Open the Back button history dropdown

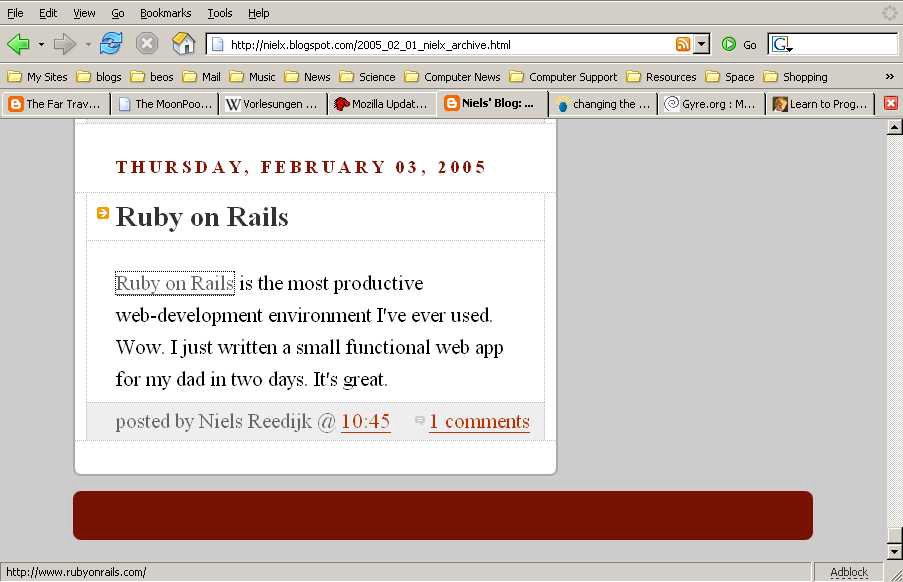pos(41,44)
